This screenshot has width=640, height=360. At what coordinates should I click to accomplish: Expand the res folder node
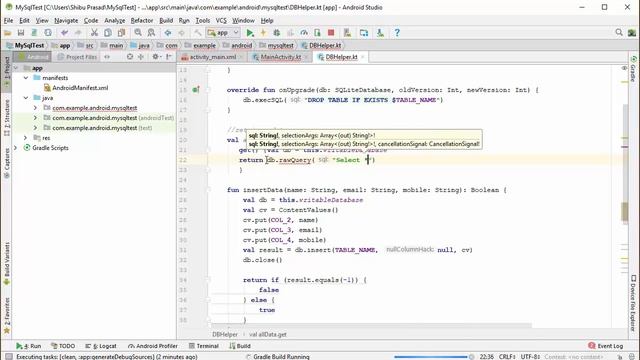[x=26, y=138]
